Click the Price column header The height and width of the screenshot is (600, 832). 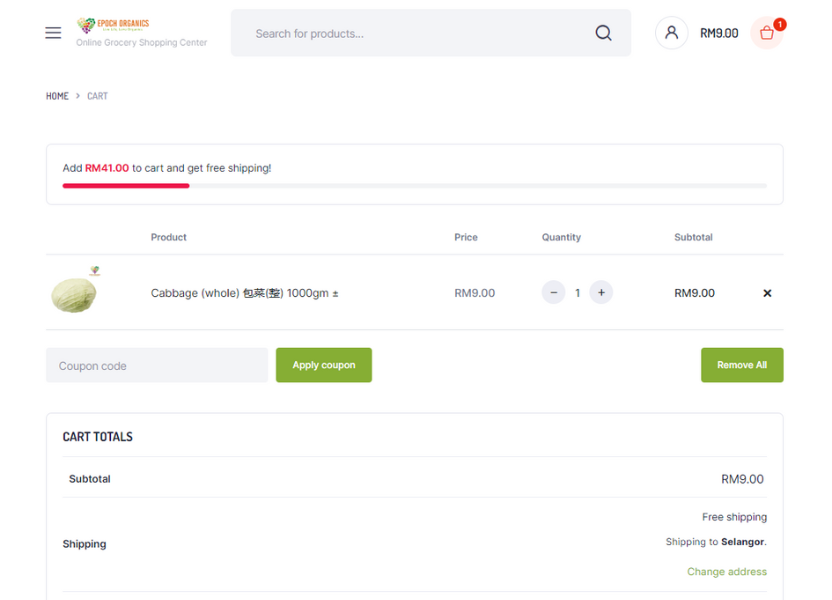tap(466, 237)
